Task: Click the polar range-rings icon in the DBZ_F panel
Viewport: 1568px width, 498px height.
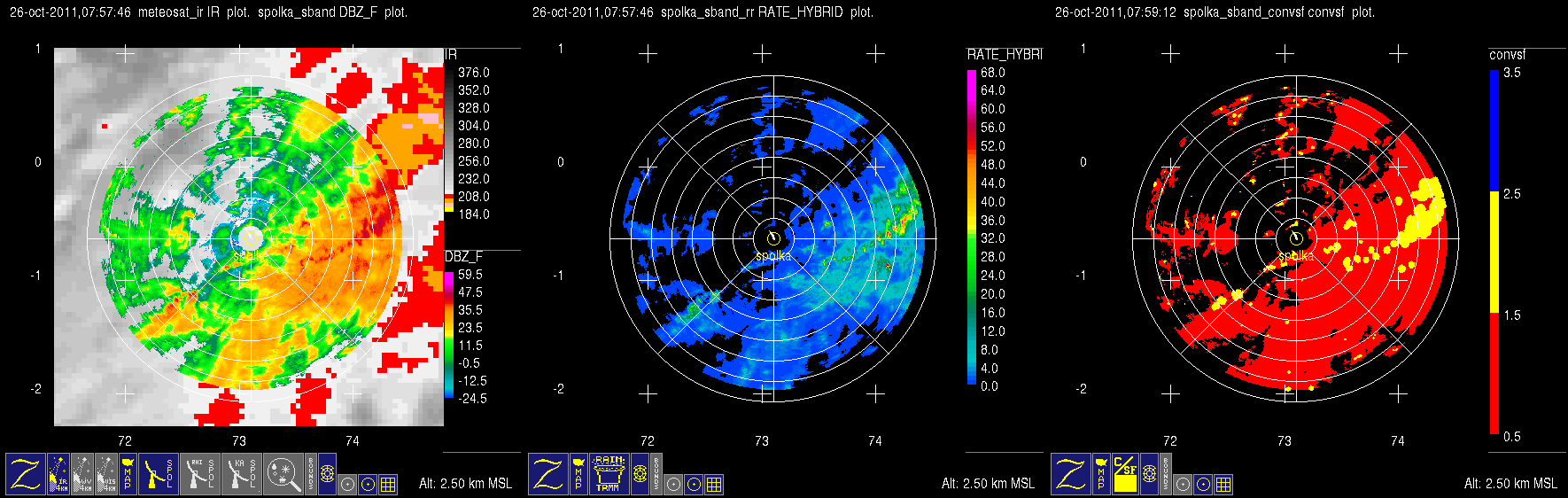Action: pos(327,474)
